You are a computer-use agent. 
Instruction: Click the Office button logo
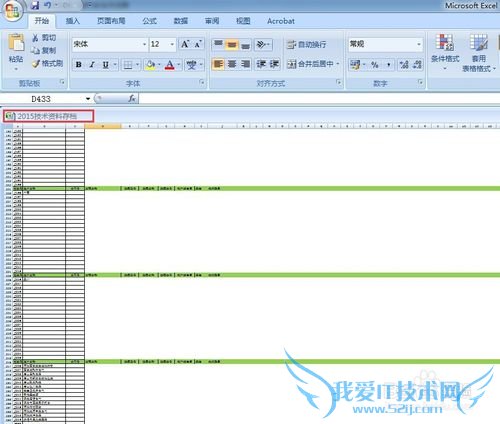(12, 11)
